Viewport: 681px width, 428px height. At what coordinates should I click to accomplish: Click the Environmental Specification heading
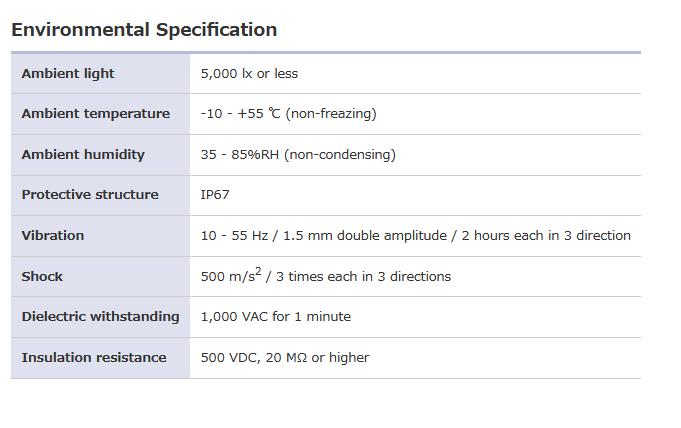click(x=144, y=30)
